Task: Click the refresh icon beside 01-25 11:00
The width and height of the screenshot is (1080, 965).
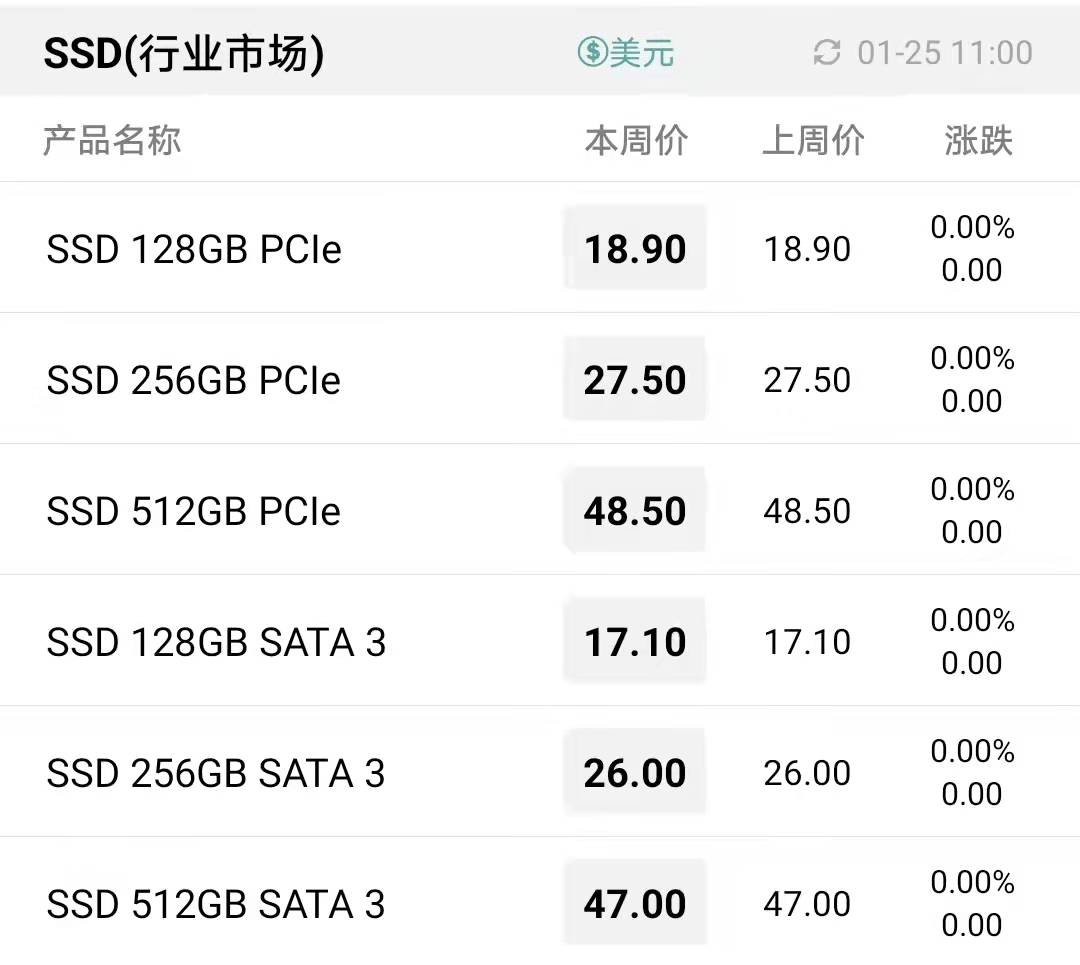Action: (827, 53)
